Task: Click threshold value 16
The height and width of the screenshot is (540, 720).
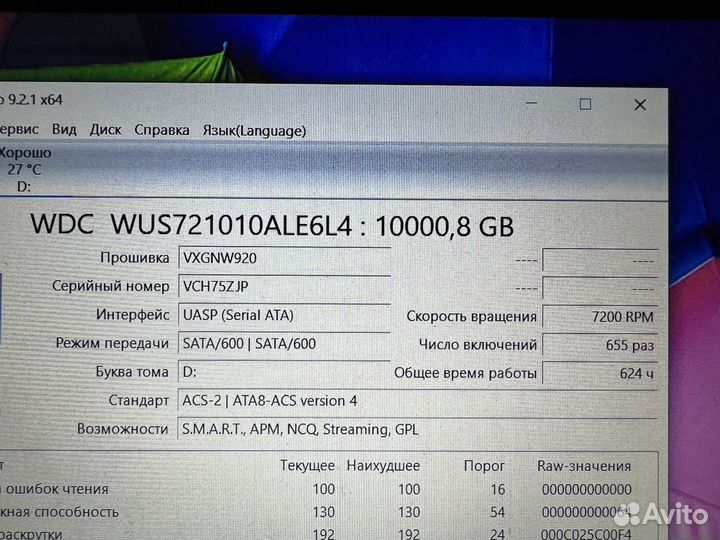Action: 498,489
